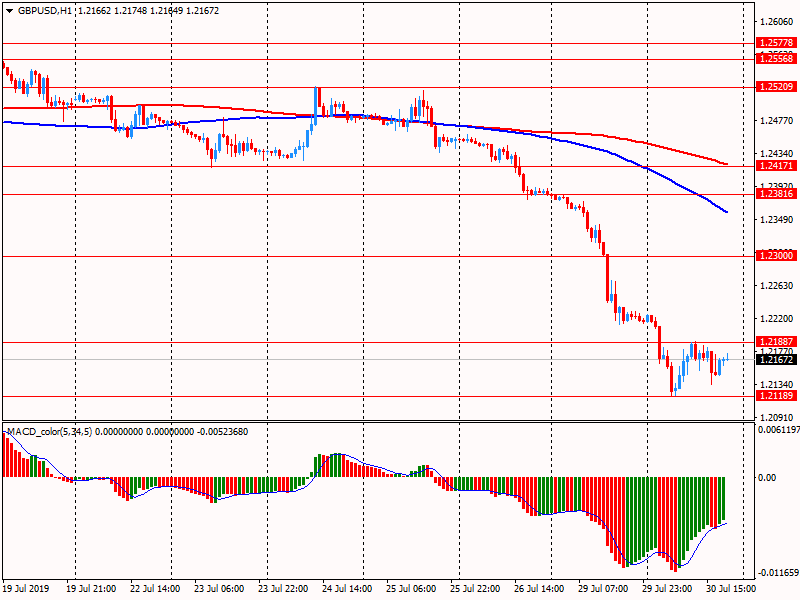Click the 1.25568 red level label
Viewport: 800px width, 600px height.
pyautogui.click(x=776, y=59)
